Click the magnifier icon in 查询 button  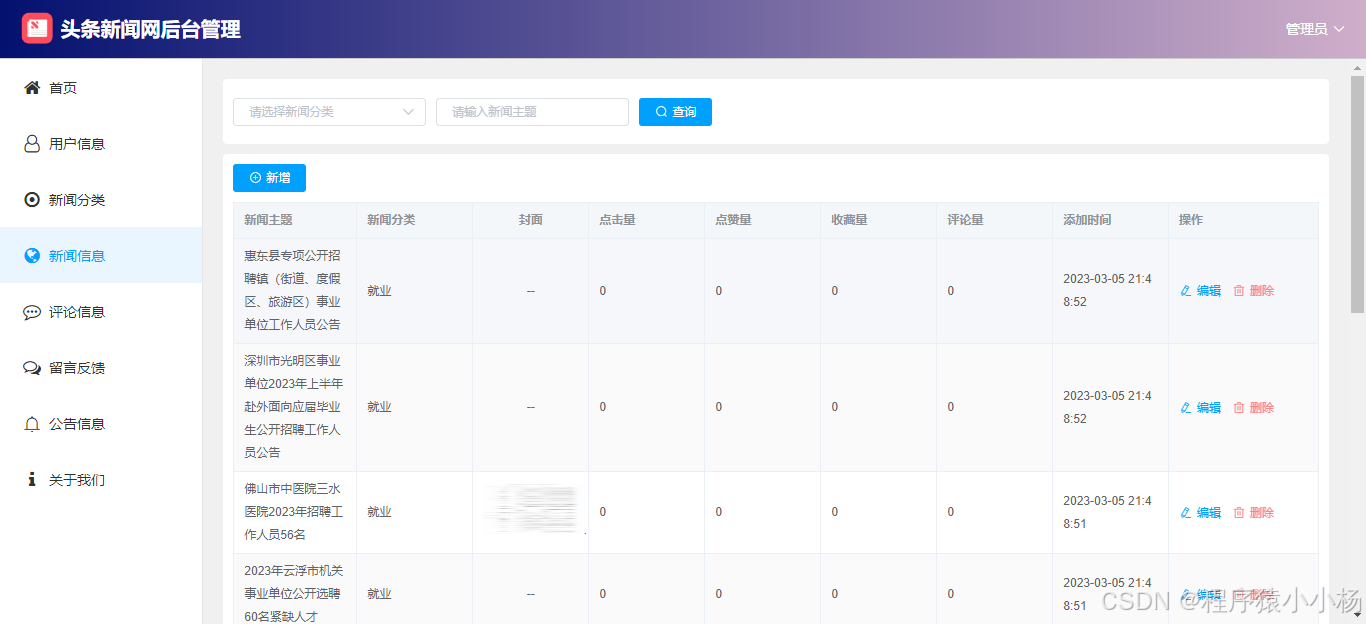pyautogui.click(x=661, y=112)
